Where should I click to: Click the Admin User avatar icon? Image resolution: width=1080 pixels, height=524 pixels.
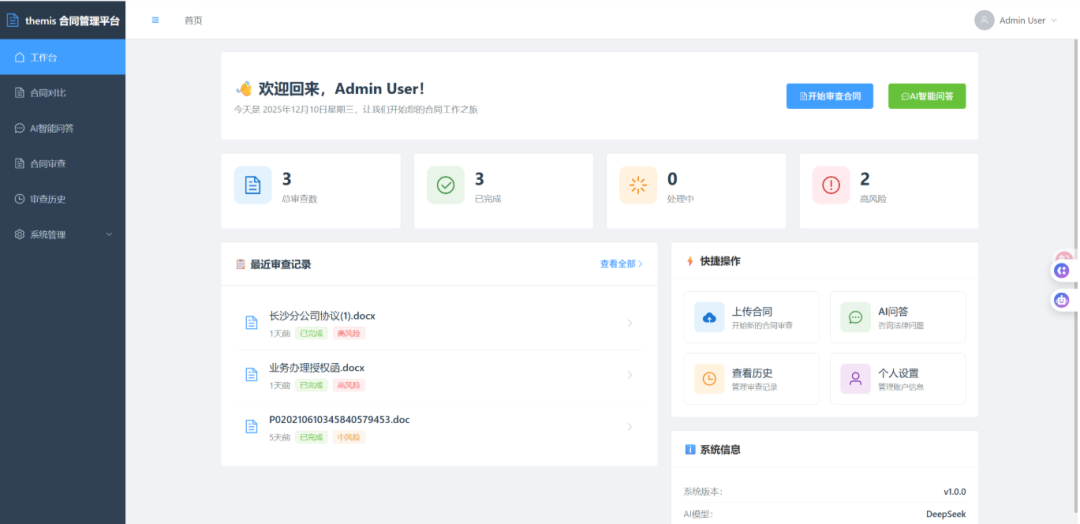click(x=984, y=20)
